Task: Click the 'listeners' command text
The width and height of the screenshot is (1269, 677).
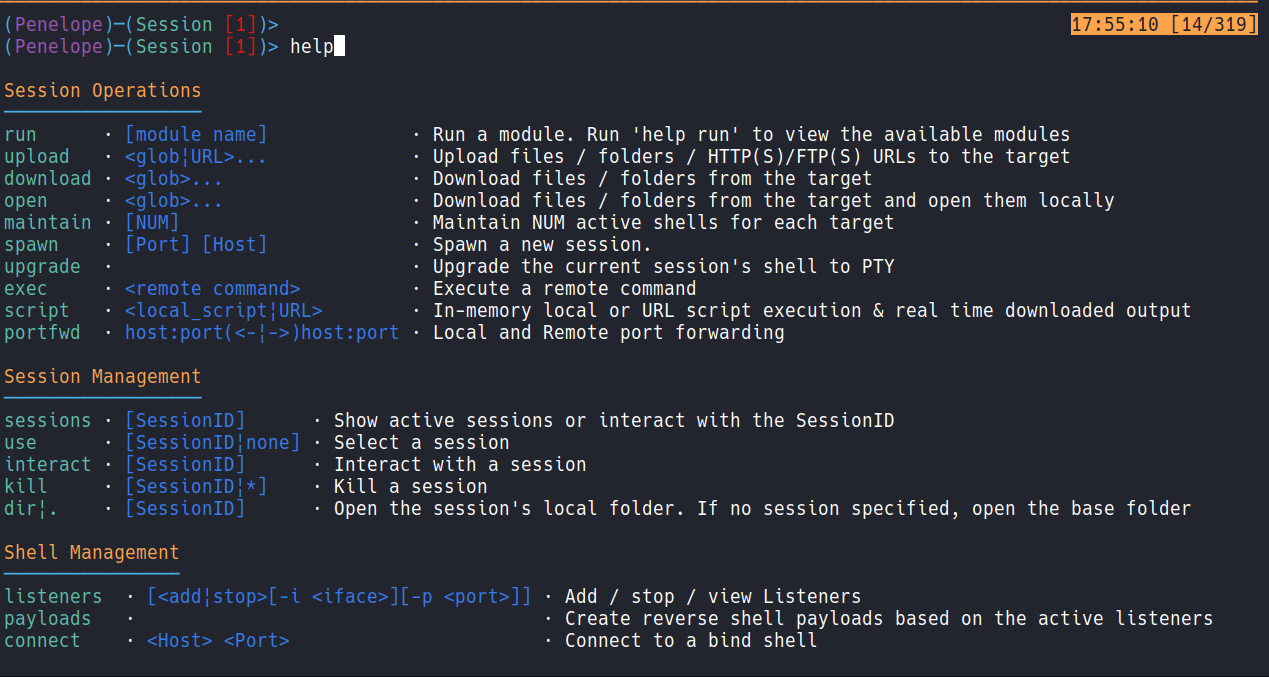Action: pos(53,597)
